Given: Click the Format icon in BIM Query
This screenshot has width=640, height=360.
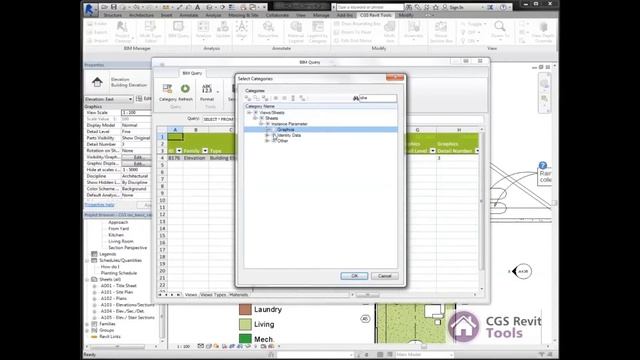Looking at the screenshot, I should 207,89.
